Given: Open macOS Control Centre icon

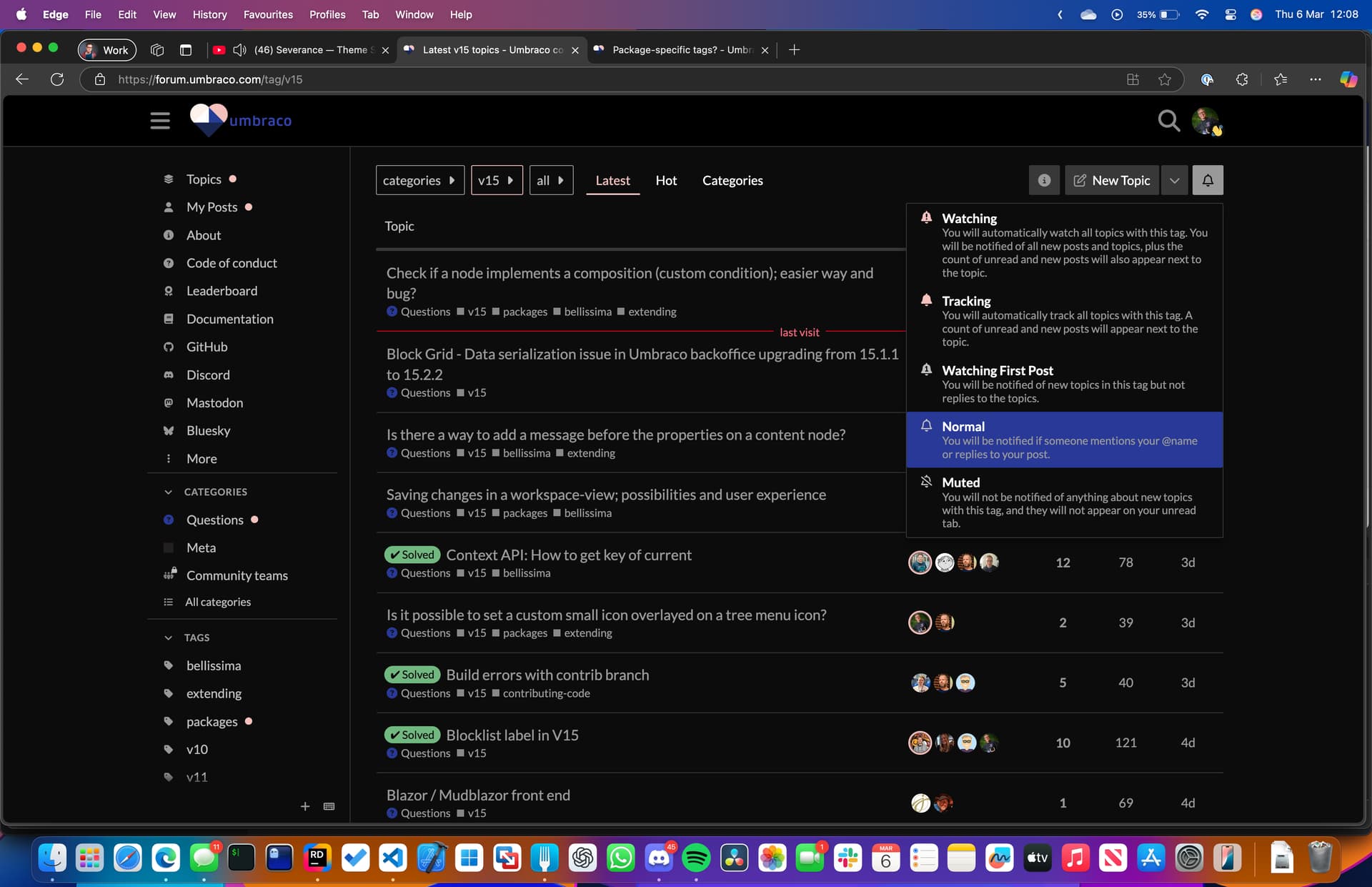Looking at the screenshot, I should tap(1231, 14).
